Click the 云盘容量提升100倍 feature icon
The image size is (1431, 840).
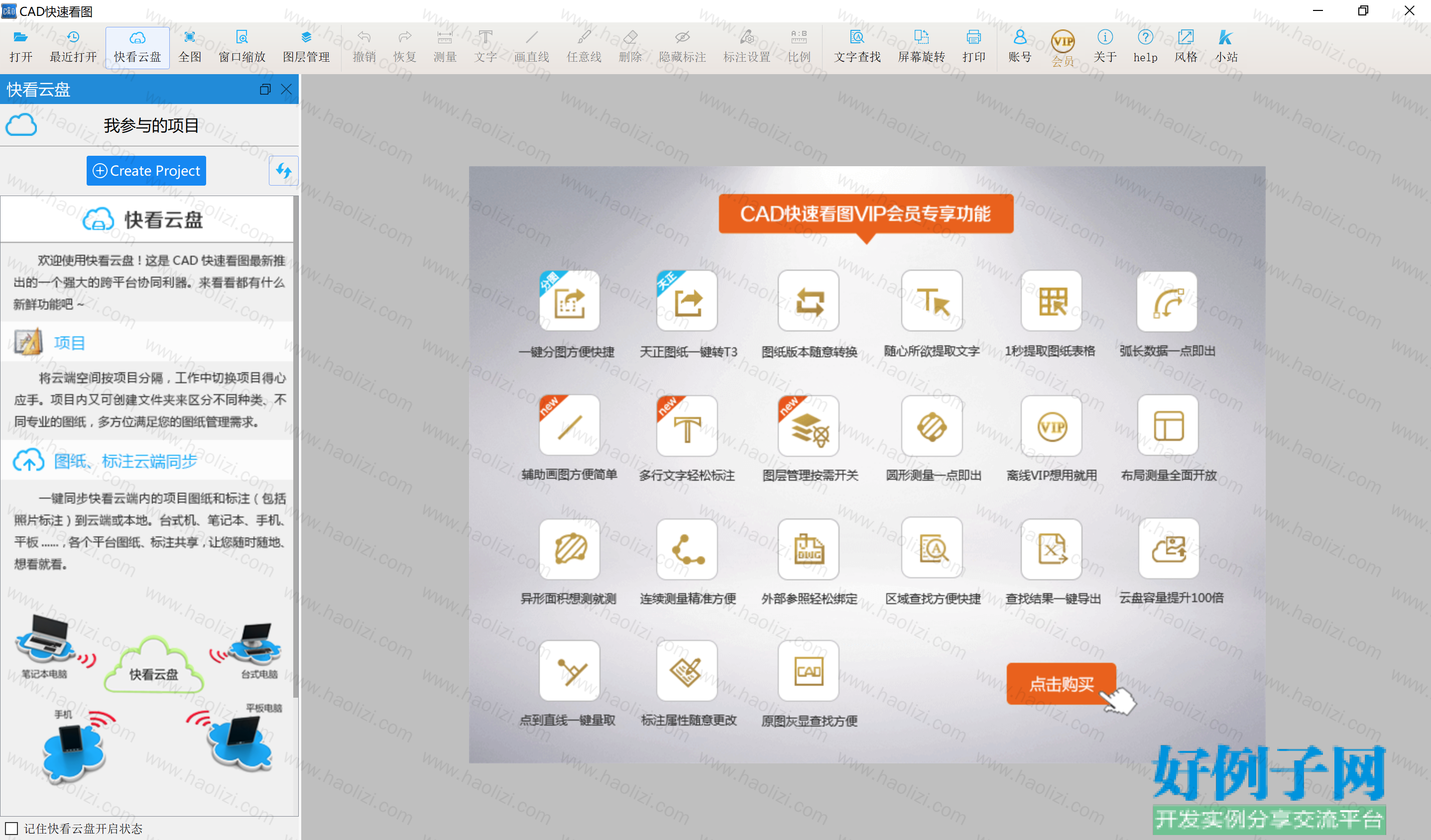(1169, 549)
